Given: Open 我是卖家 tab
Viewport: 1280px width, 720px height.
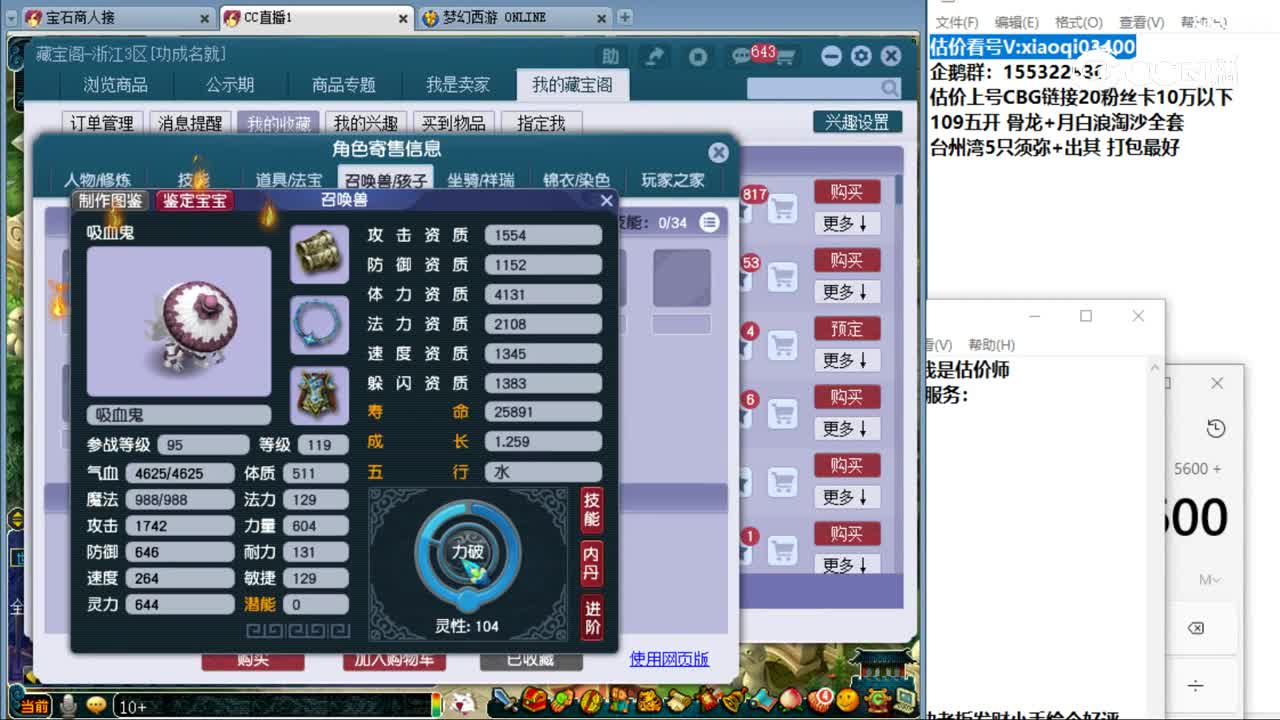Looking at the screenshot, I should (458, 85).
